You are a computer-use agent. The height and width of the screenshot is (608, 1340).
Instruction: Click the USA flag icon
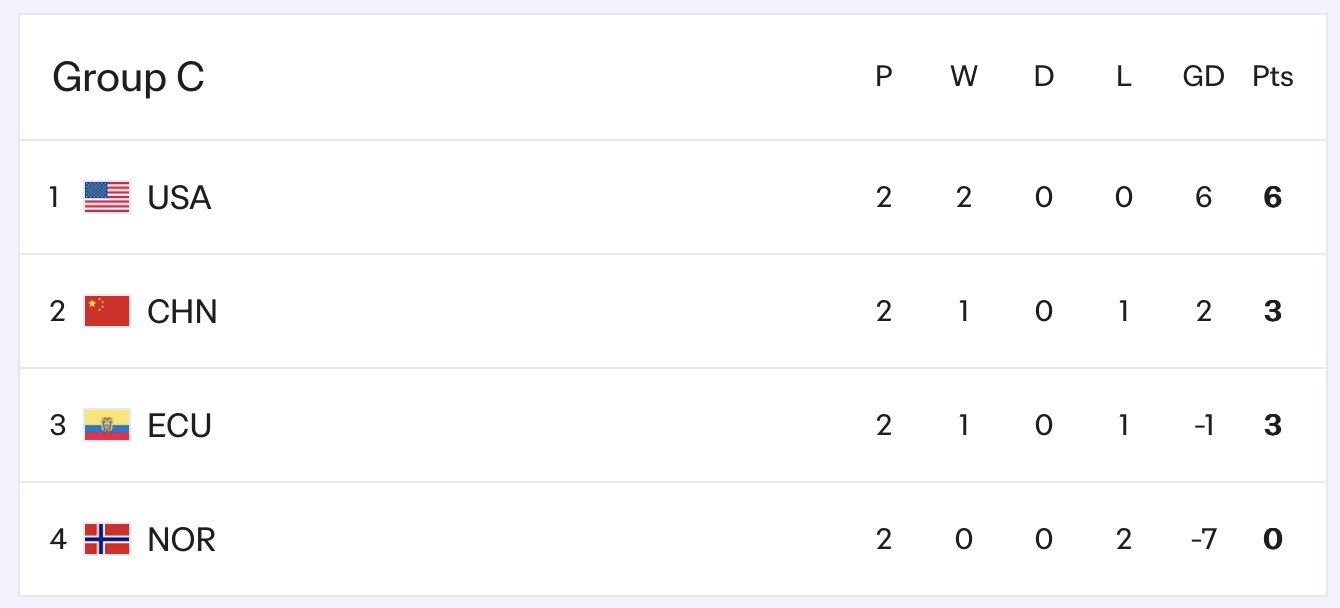[x=107, y=197]
